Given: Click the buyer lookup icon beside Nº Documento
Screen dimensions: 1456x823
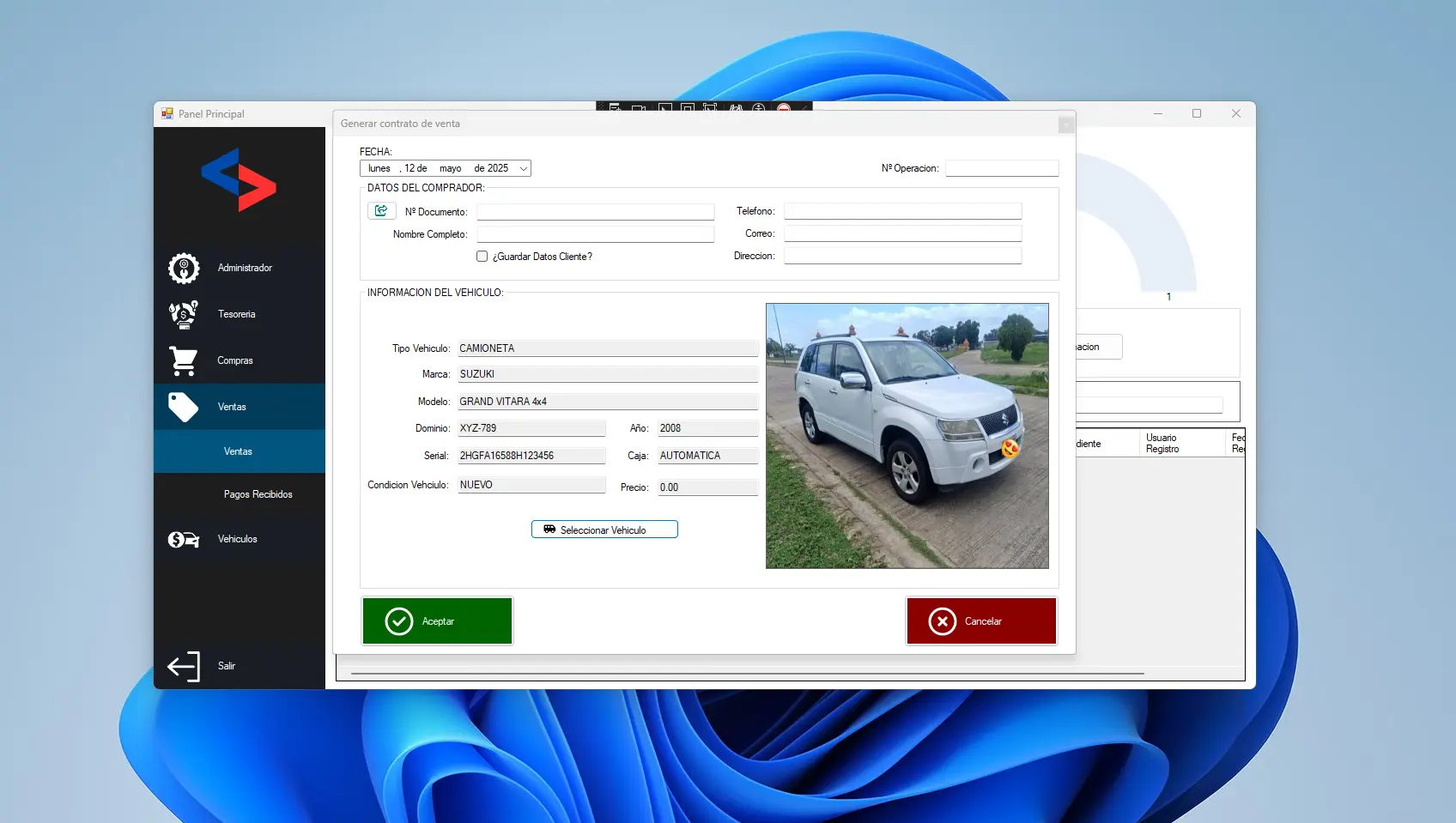Looking at the screenshot, I should tap(381, 211).
